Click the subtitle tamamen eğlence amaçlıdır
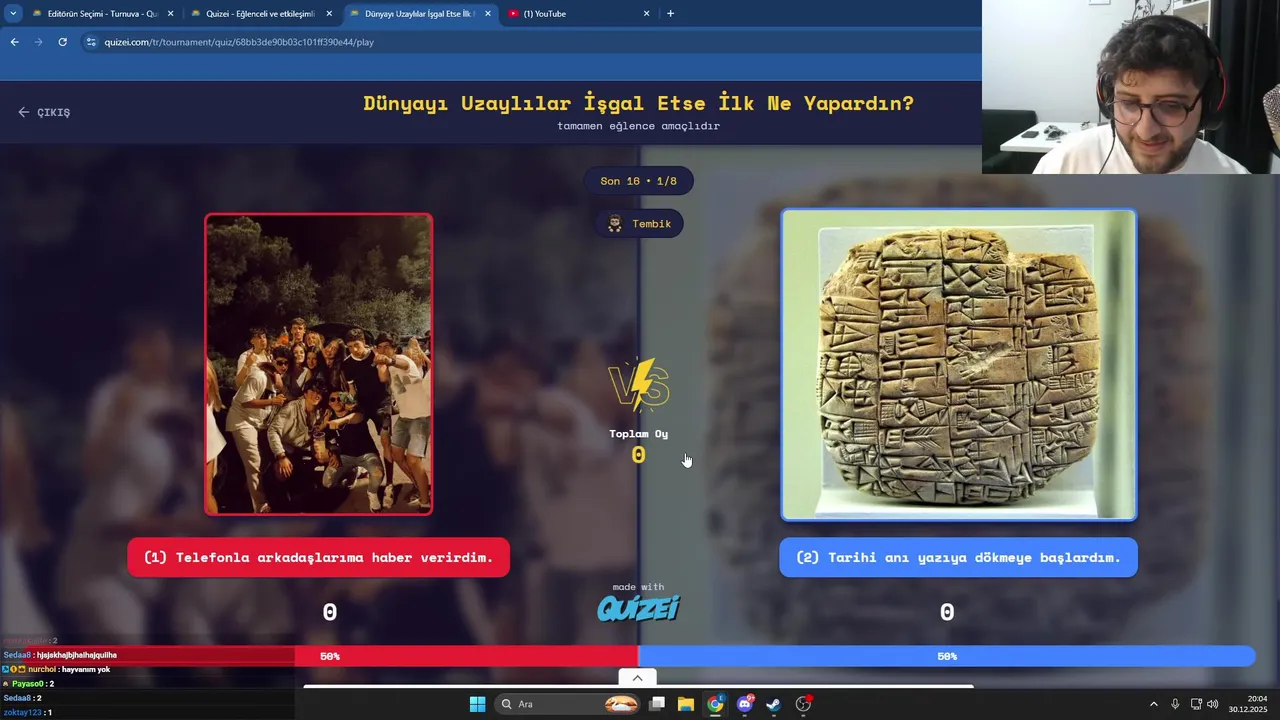Screen dimensions: 1280x720 638,126
